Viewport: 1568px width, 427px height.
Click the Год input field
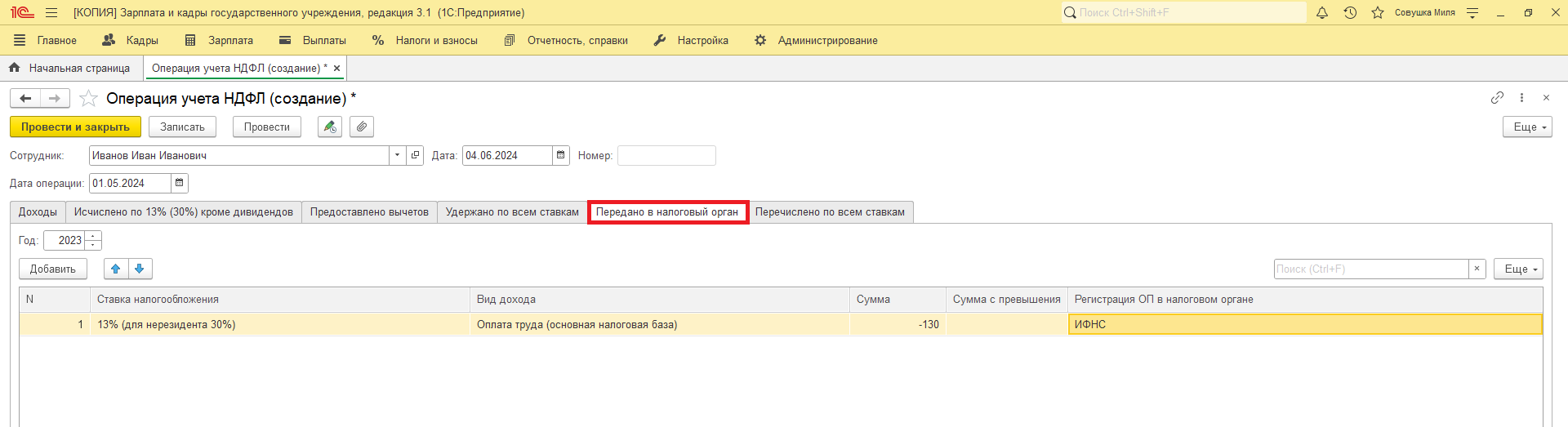pyautogui.click(x=65, y=241)
